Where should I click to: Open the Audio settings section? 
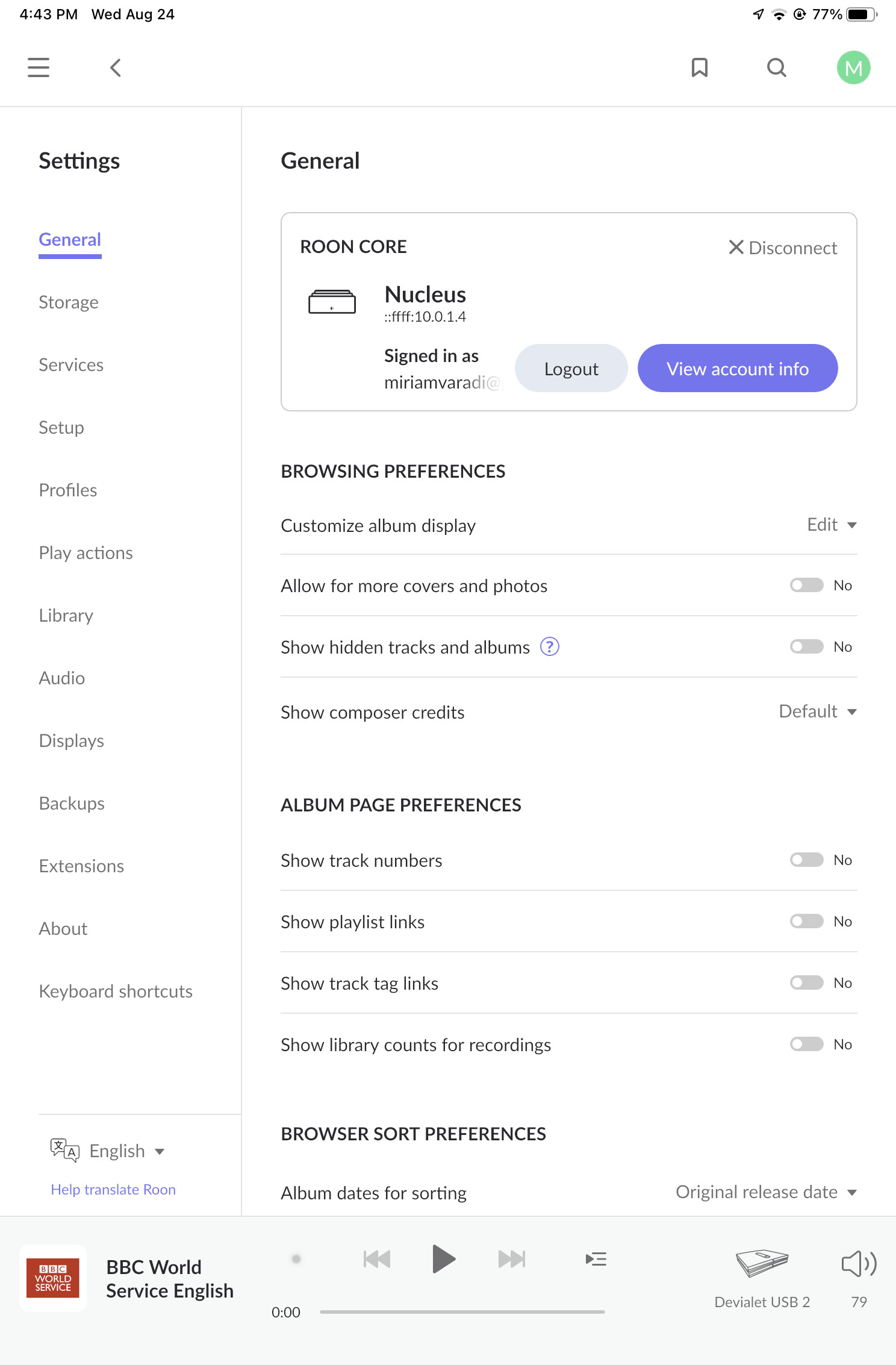[61, 678]
